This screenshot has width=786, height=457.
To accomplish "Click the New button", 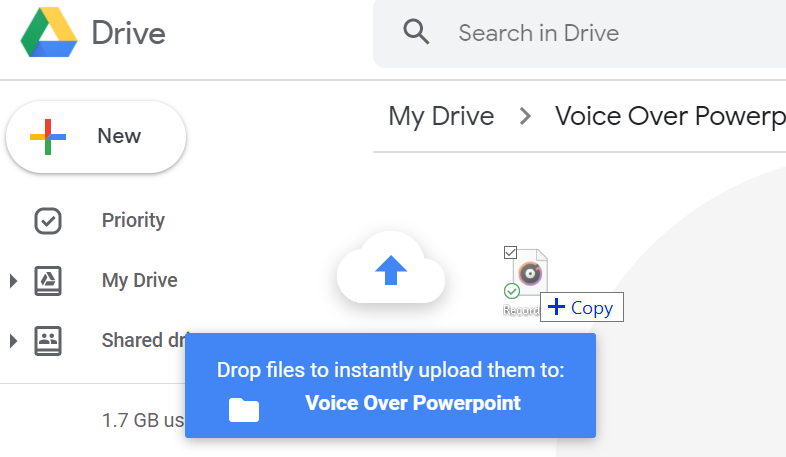I will click(x=96, y=137).
